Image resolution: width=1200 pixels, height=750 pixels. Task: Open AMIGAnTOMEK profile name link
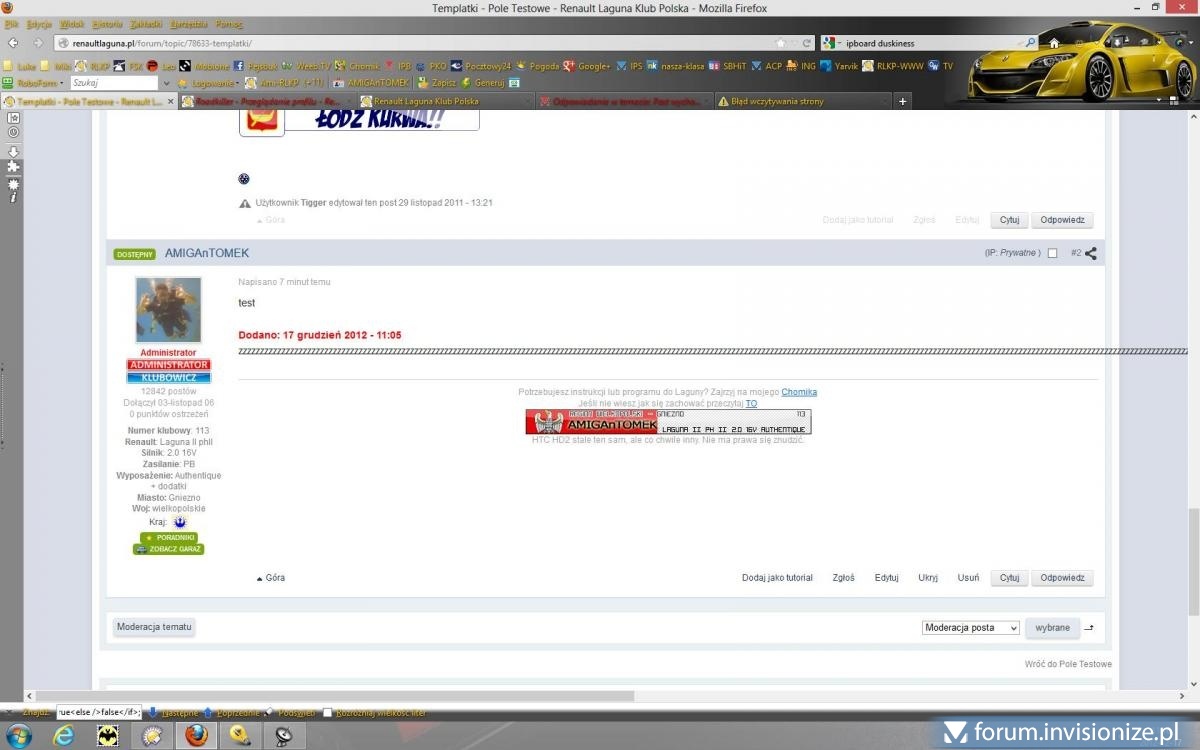point(207,253)
